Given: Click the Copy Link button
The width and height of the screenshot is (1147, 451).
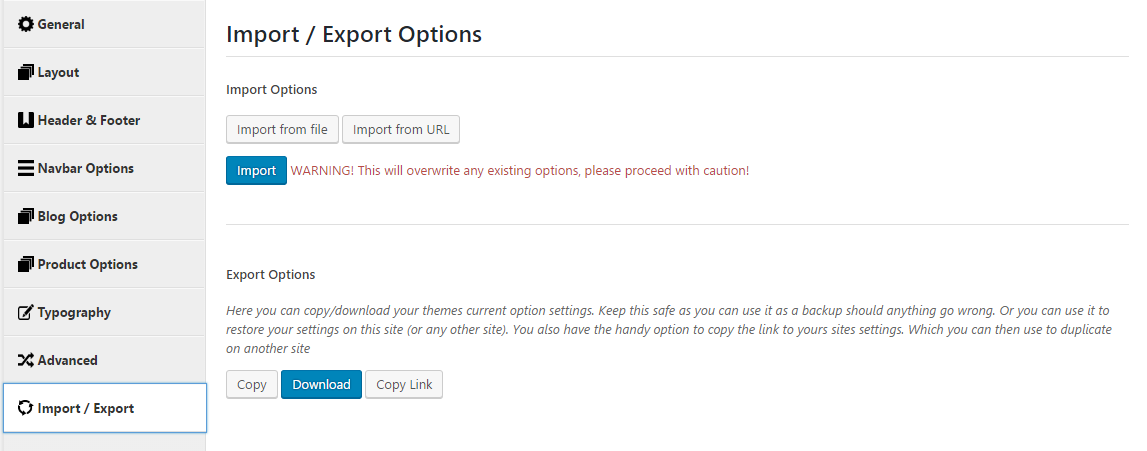Looking at the screenshot, I should 405,384.
